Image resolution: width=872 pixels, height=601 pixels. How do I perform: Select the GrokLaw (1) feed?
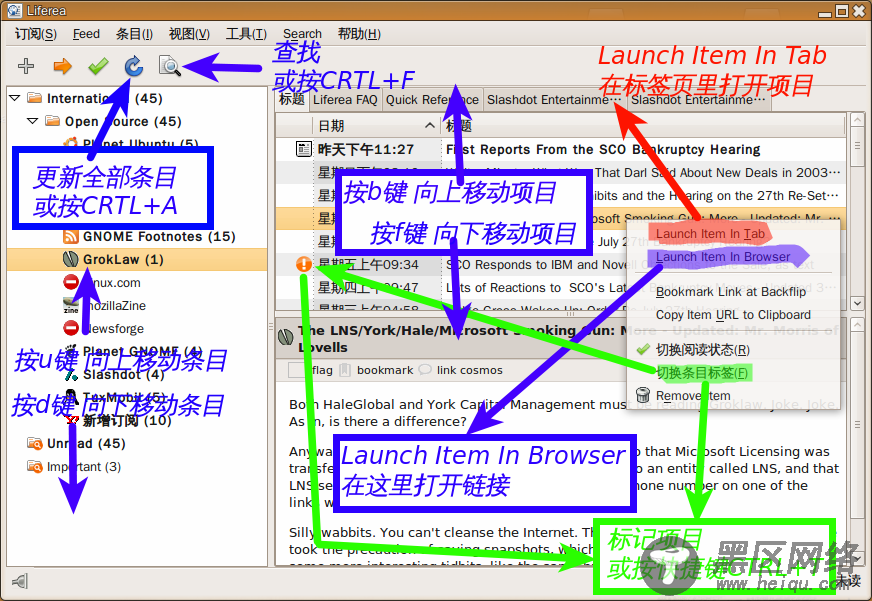123,260
